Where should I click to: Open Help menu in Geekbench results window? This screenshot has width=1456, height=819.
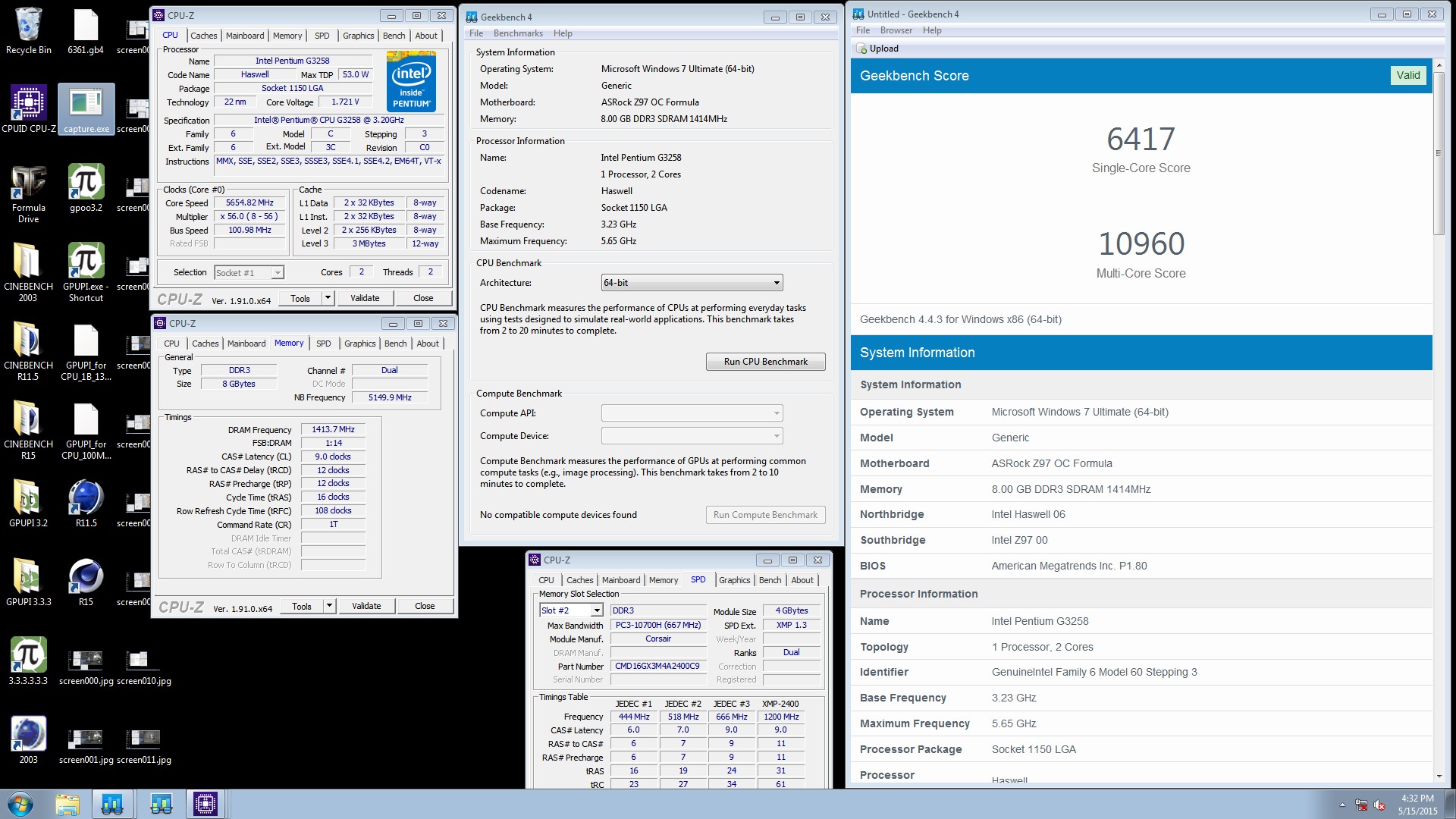932,30
